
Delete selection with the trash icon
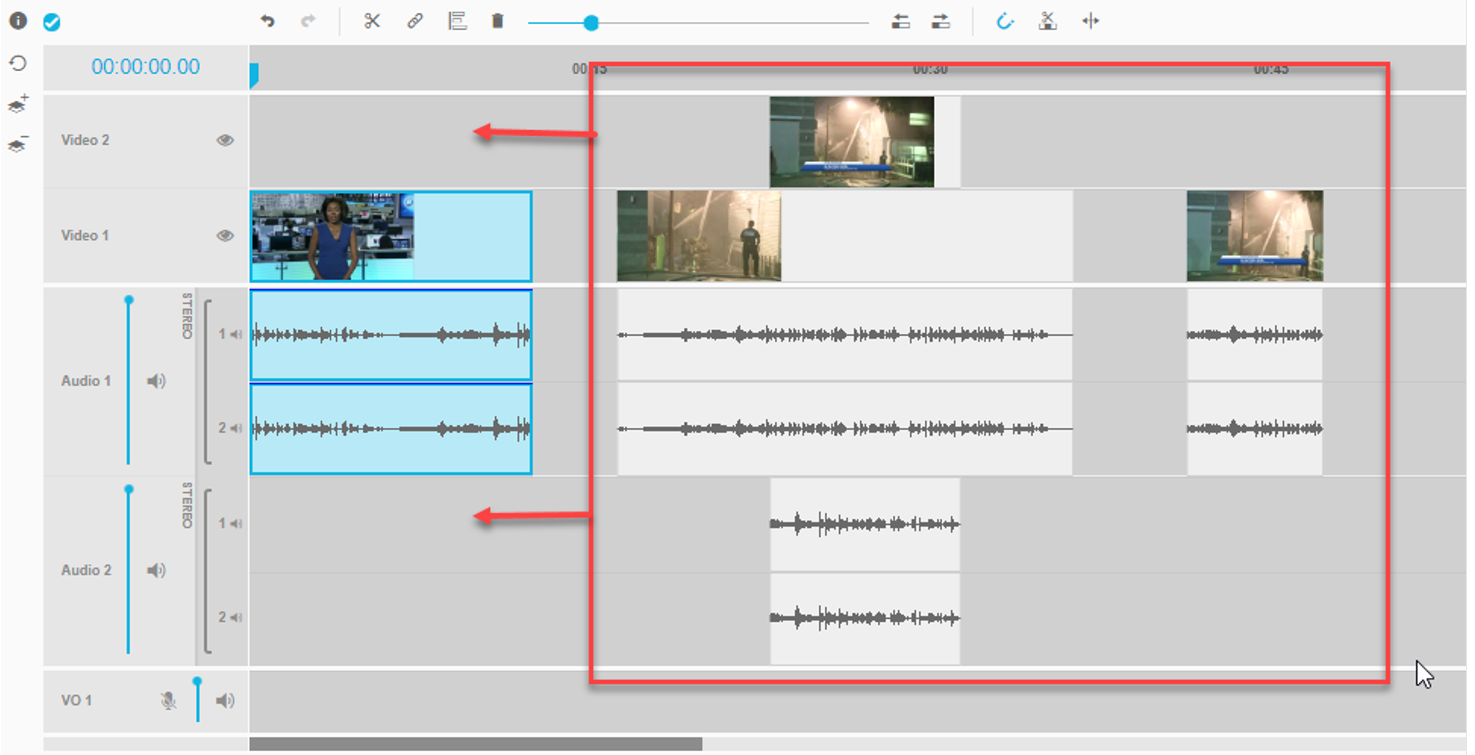[x=498, y=21]
